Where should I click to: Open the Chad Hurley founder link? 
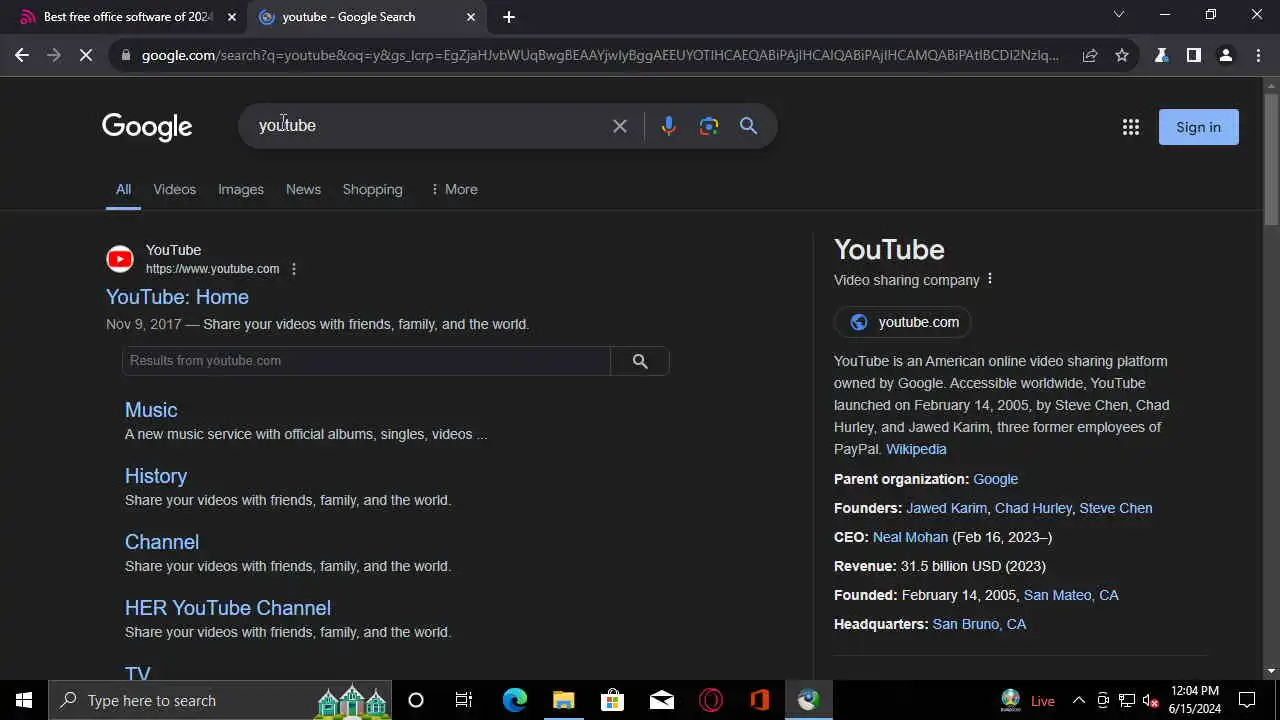coord(1033,508)
